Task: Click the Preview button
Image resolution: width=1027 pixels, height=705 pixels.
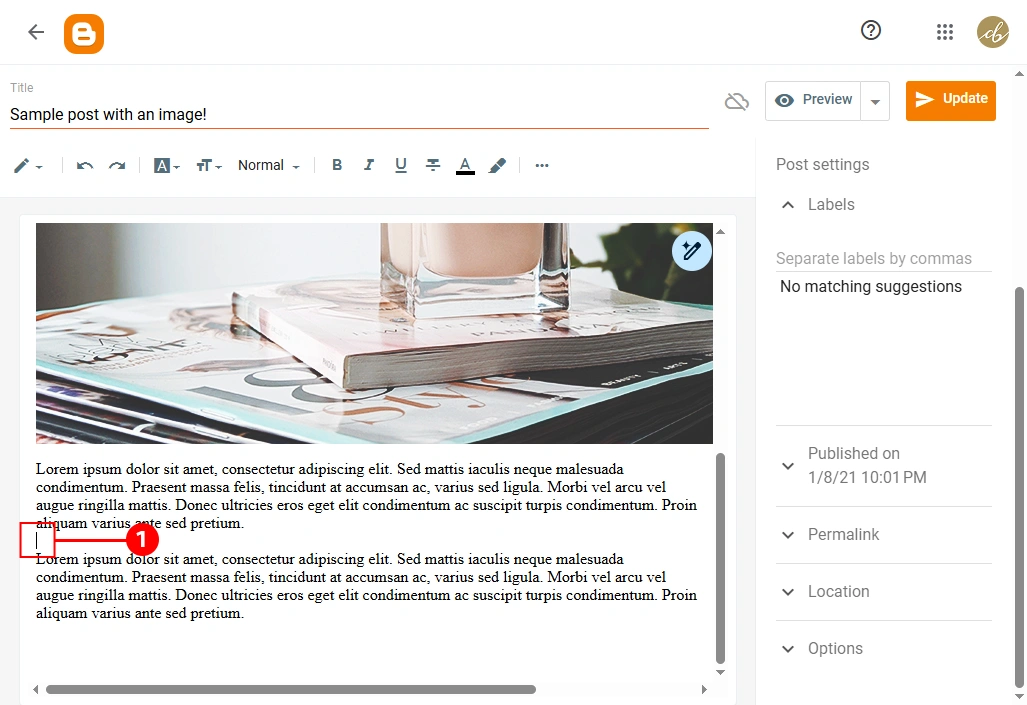Action: click(x=813, y=100)
